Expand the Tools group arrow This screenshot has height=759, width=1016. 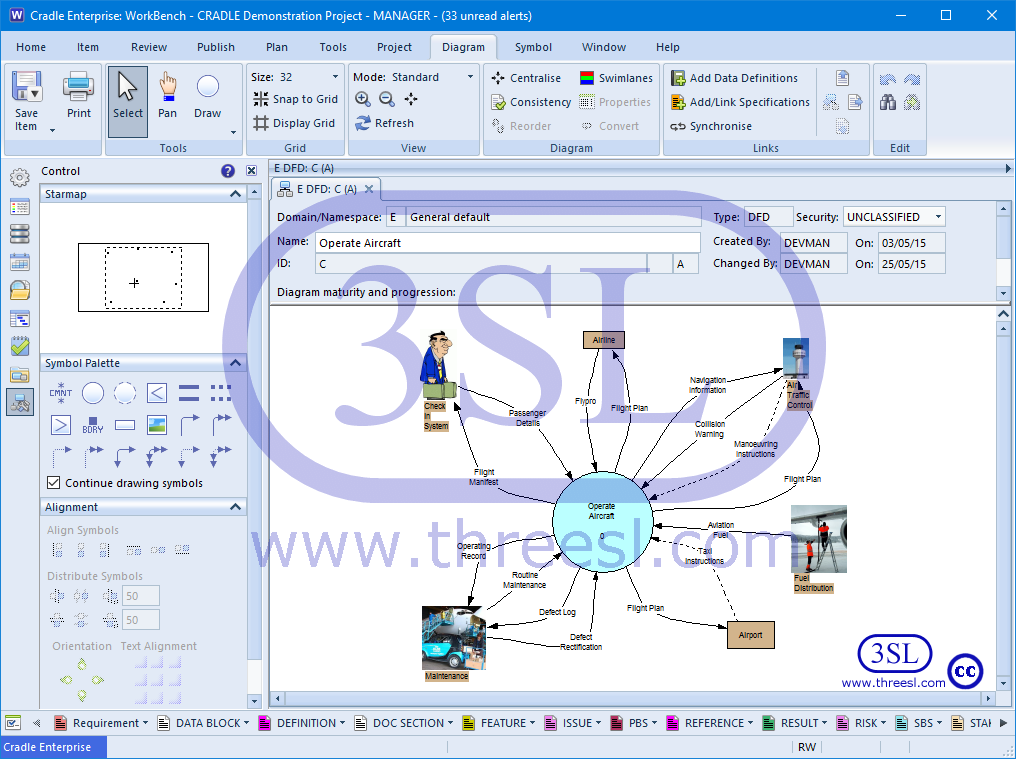point(233,132)
